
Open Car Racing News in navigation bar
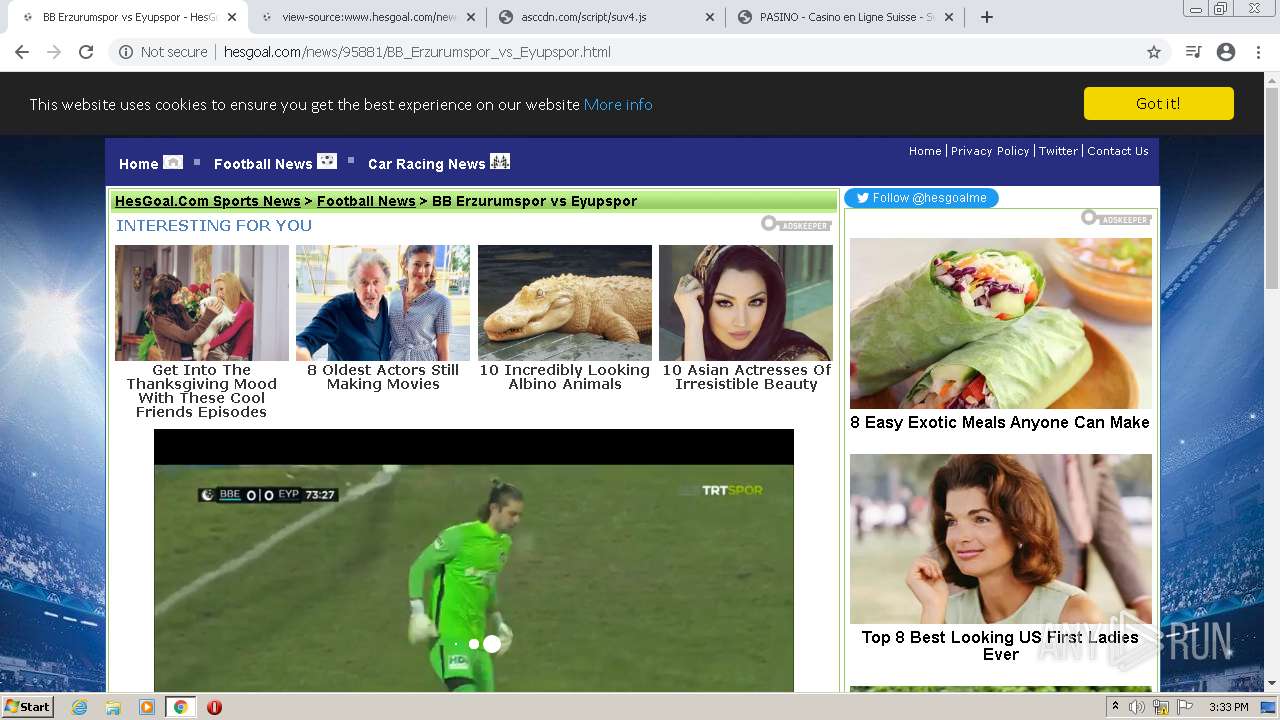pyautogui.click(x=427, y=164)
